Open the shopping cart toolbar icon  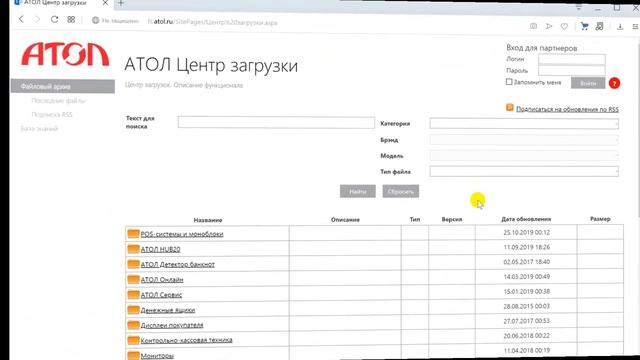[x=584, y=27]
